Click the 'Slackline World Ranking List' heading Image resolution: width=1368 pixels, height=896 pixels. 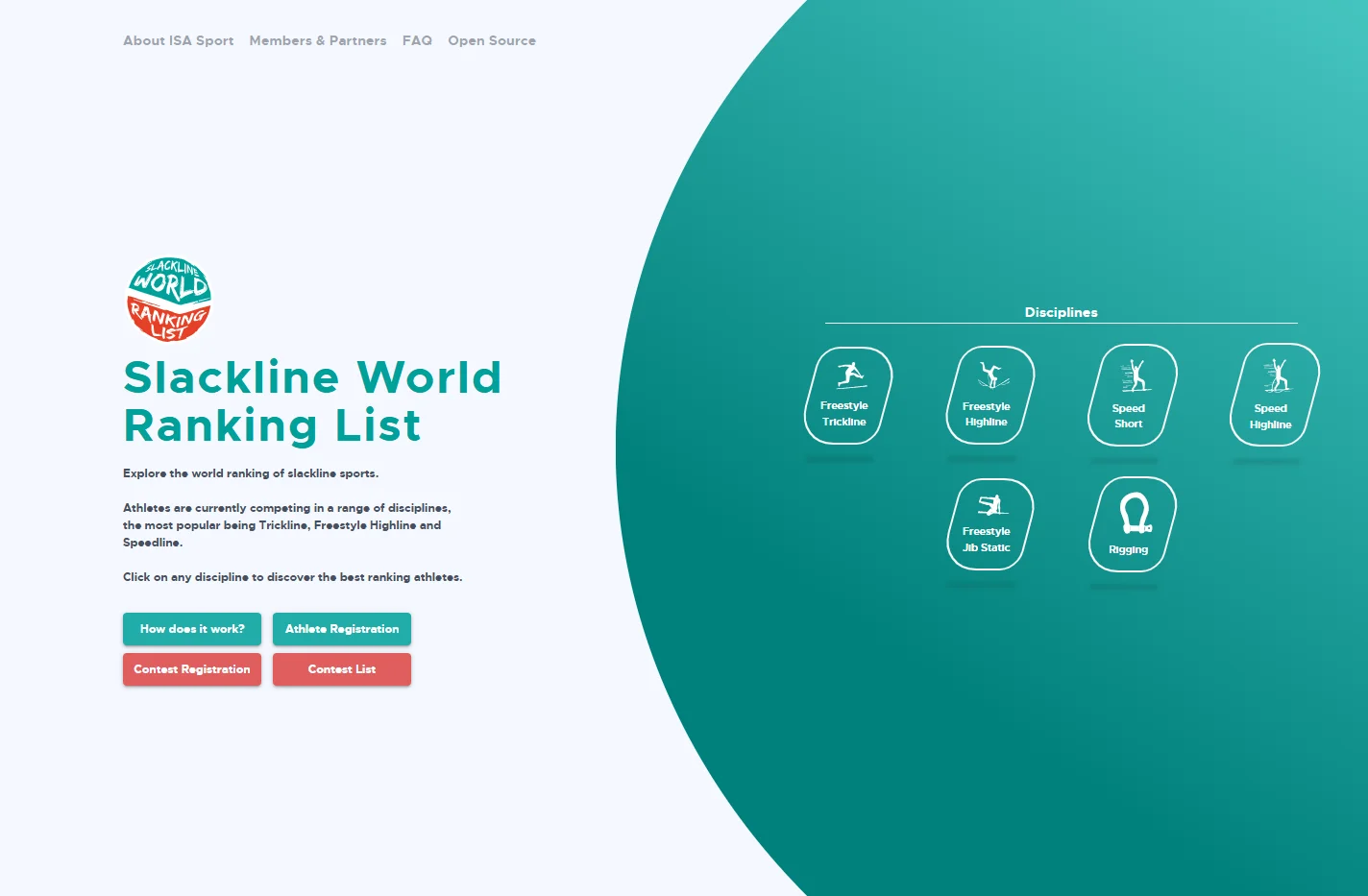point(312,401)
